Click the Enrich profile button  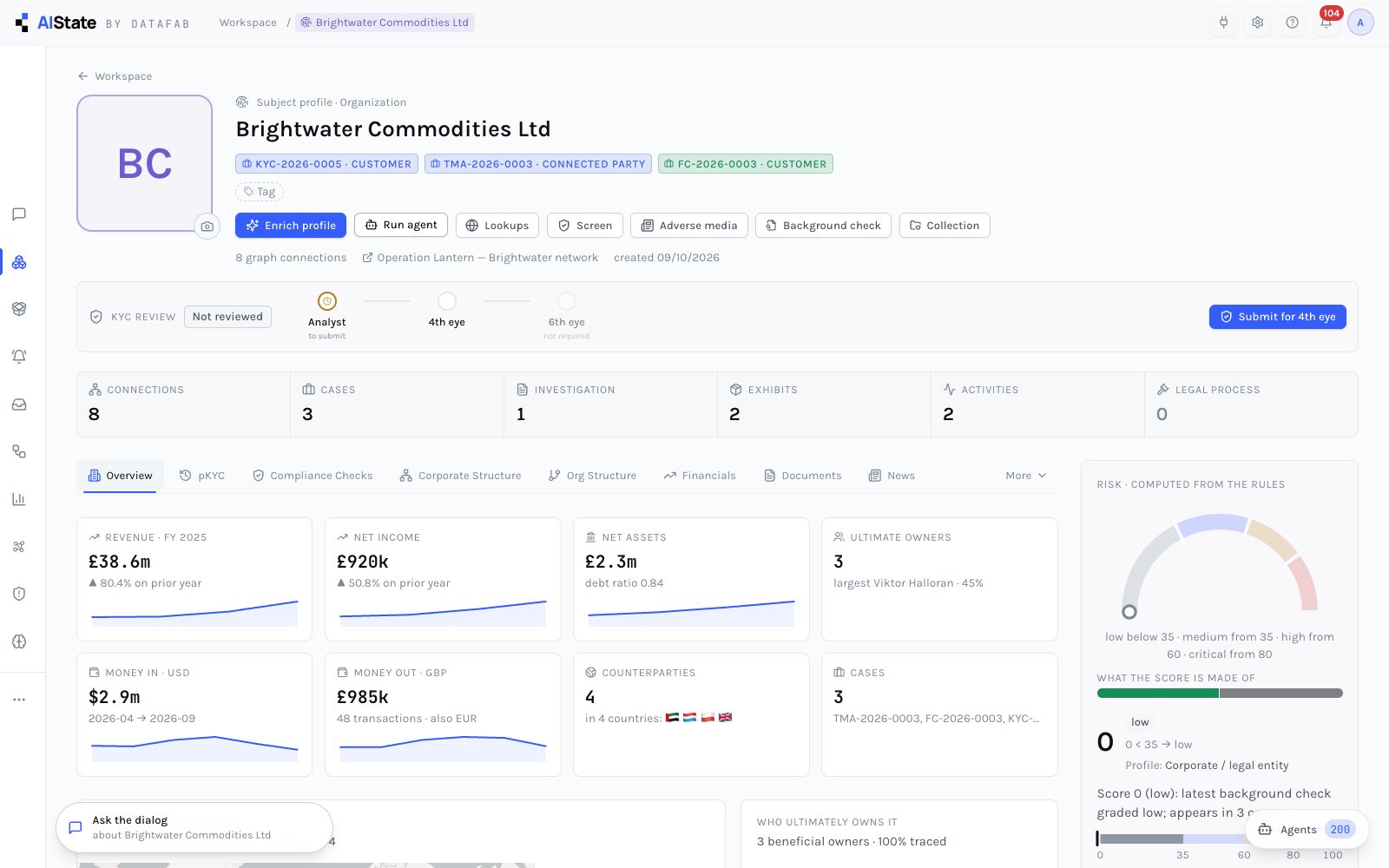(291, 226)
